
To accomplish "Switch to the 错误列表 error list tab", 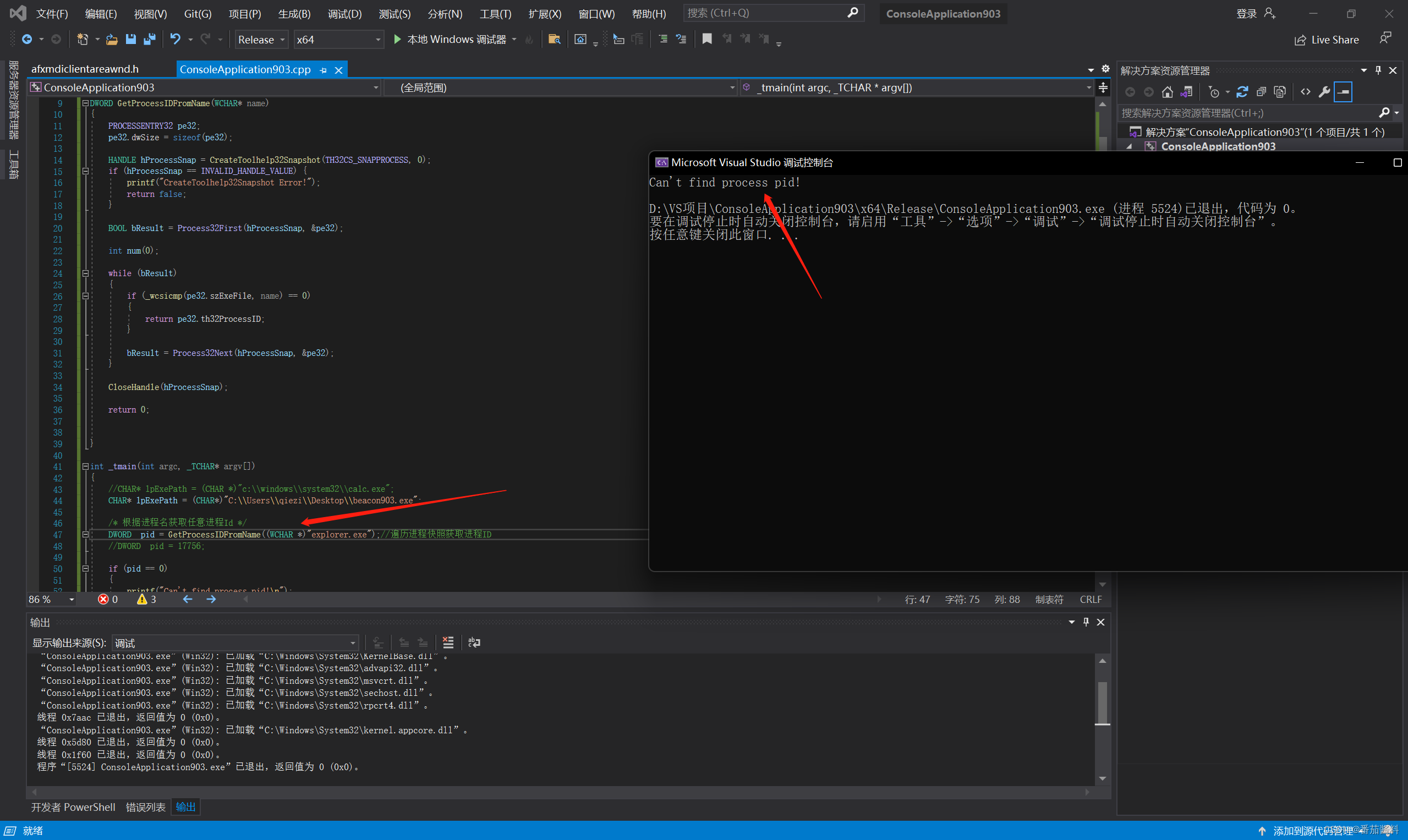I will [145, 807].
